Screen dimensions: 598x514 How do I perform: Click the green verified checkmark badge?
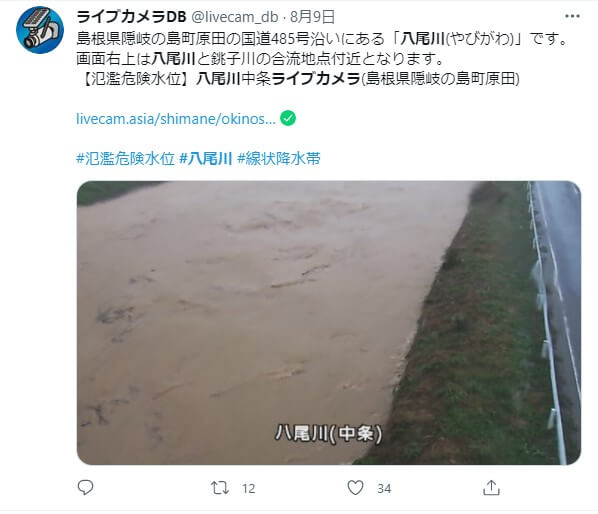[288, 118]
